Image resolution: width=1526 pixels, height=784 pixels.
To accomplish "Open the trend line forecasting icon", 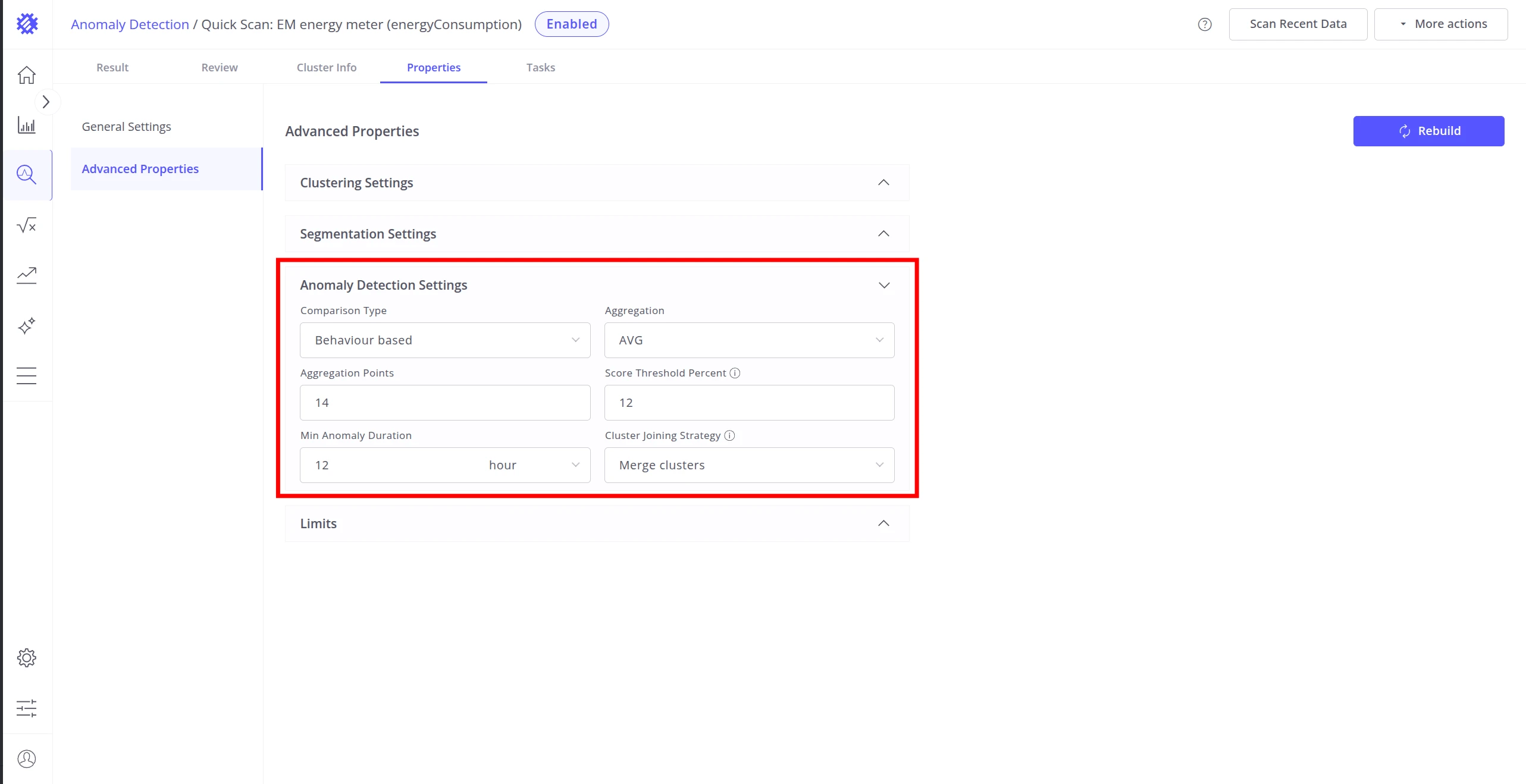I will 27,275.
